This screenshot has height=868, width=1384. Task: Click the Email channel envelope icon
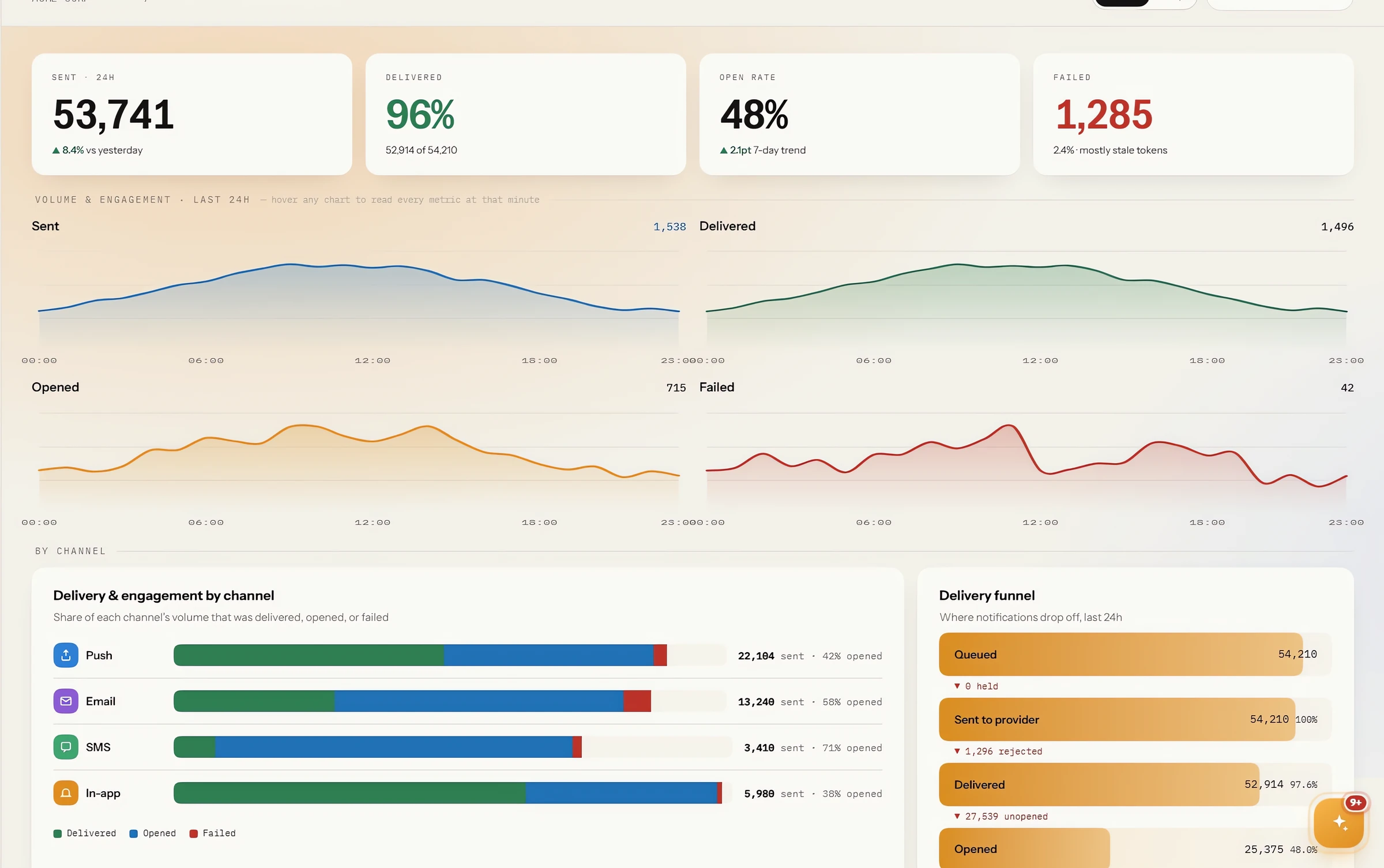click(66, 701)
